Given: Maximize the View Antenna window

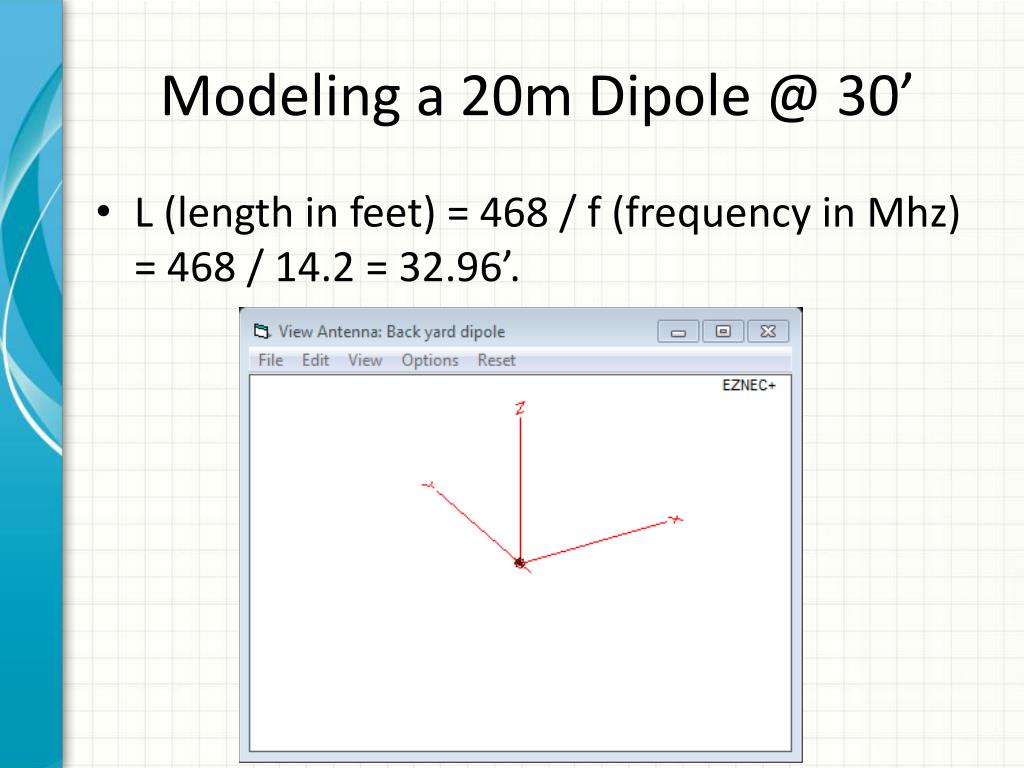Looking at the screenshot, I should (723, 332).
